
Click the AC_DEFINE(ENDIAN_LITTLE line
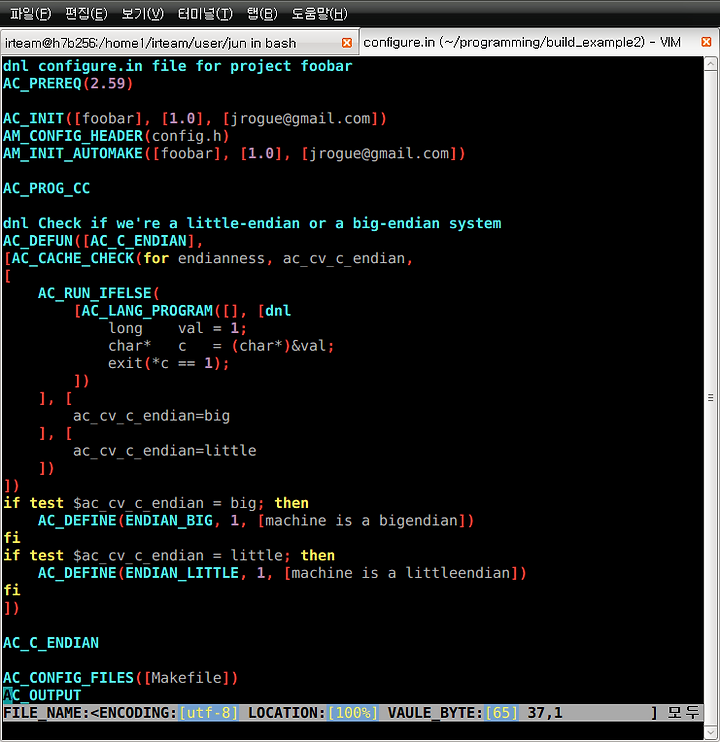282,573
